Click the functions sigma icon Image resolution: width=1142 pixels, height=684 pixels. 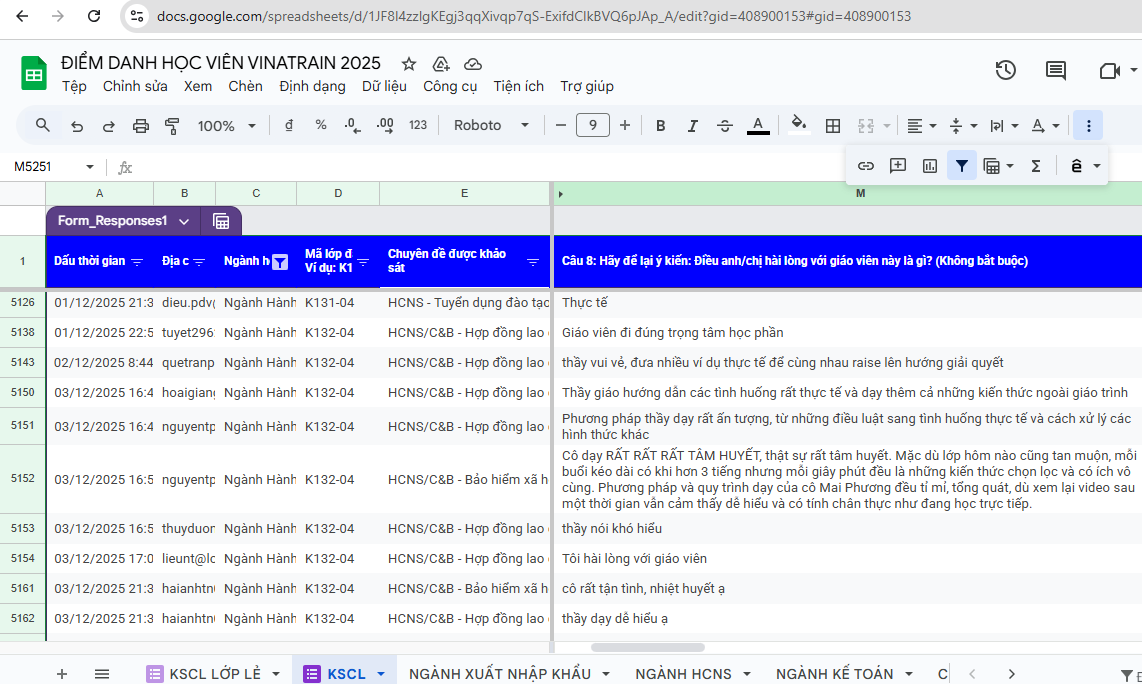tap(1036, 166)
